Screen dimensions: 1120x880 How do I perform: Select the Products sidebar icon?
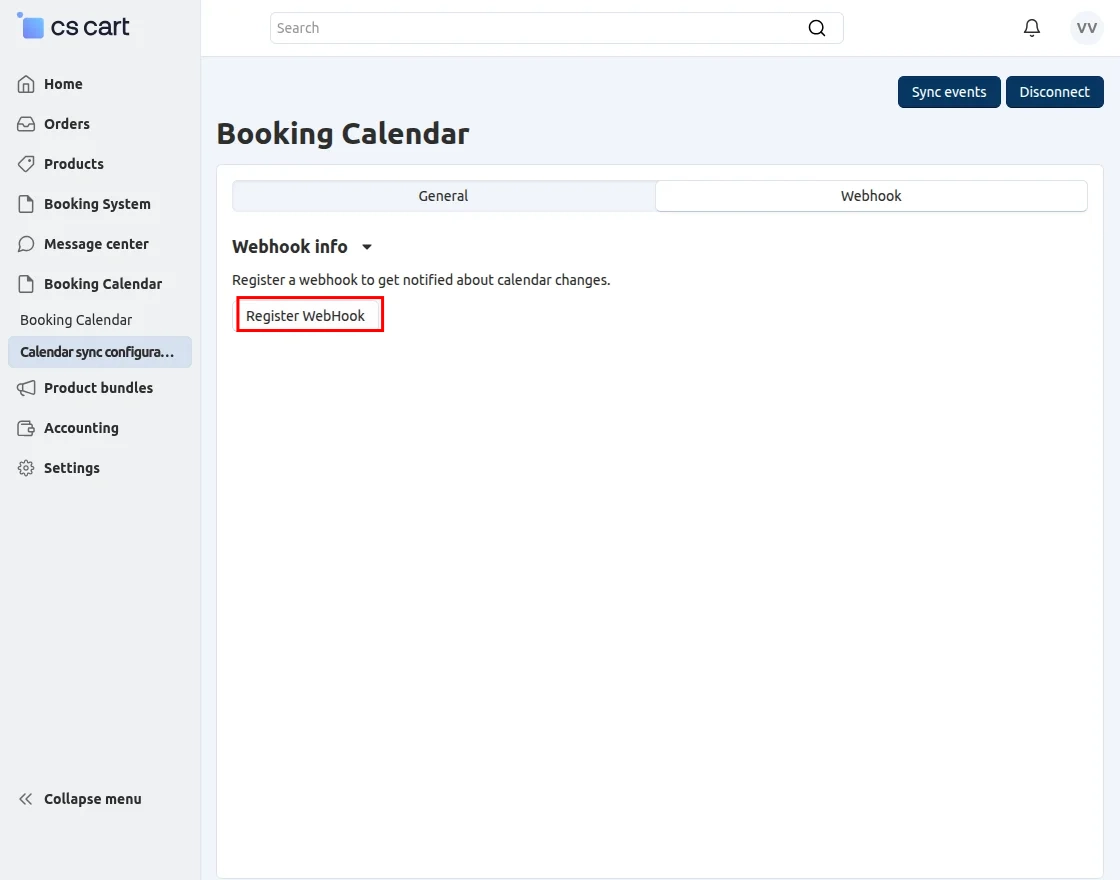25,164
